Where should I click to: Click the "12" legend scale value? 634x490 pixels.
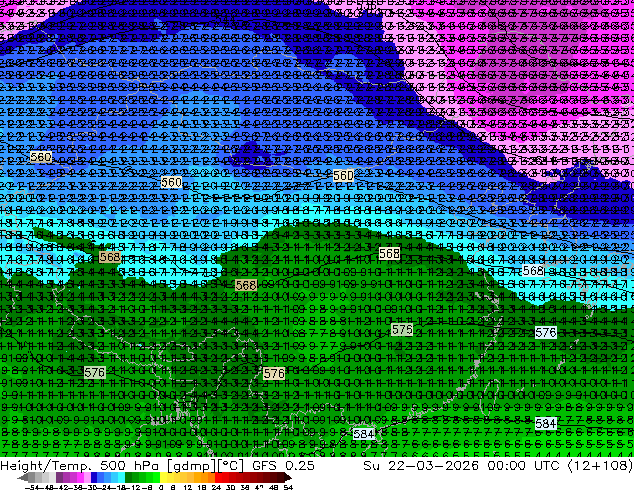[187, 488]
